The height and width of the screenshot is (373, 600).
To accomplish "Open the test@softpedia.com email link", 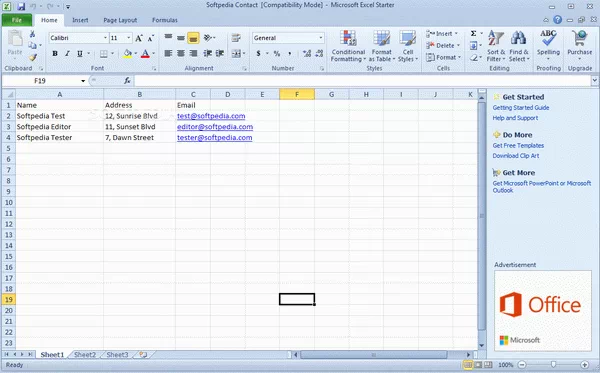I will tap(211, 116).
